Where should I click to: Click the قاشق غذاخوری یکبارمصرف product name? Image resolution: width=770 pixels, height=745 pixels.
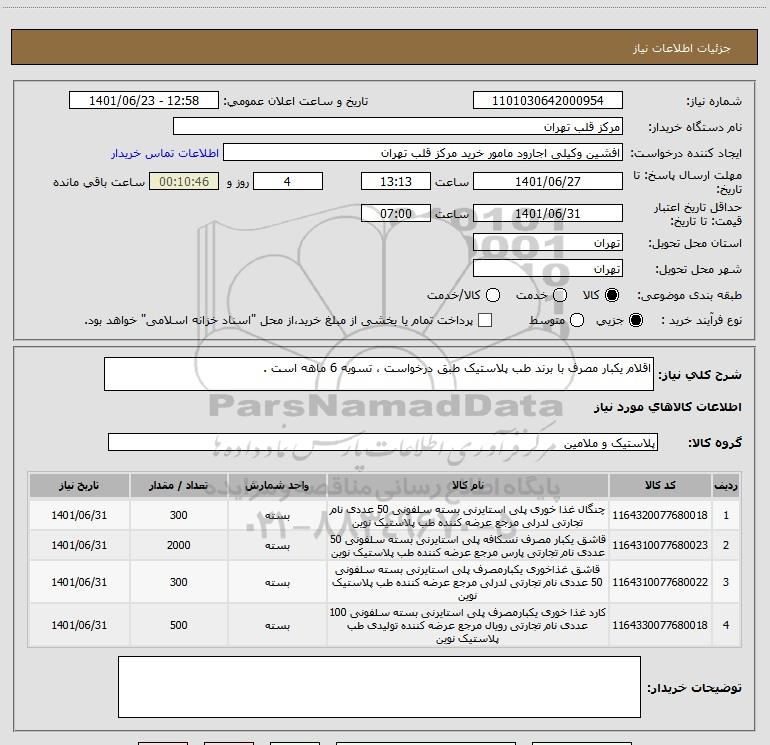click(468, 582)
